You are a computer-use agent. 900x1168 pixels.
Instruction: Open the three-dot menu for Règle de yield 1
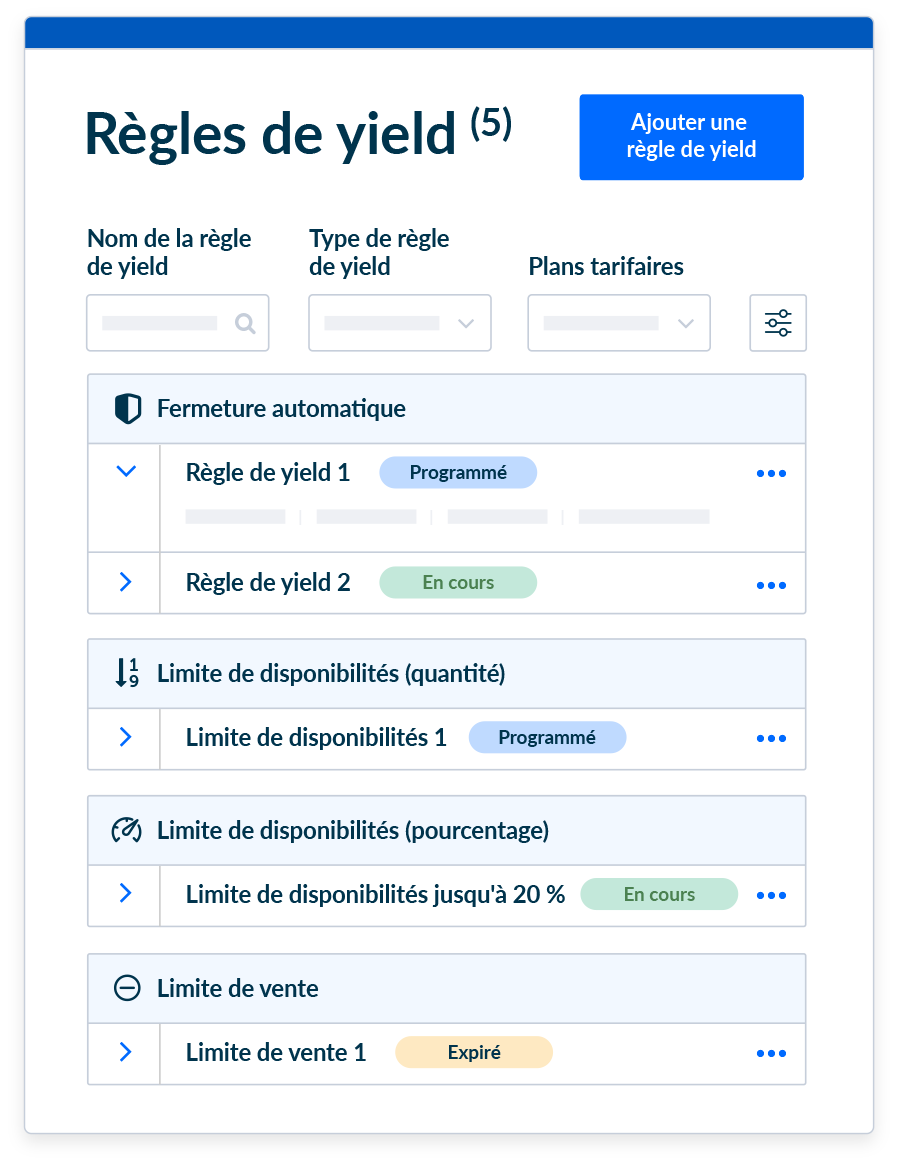click(771, 473)
